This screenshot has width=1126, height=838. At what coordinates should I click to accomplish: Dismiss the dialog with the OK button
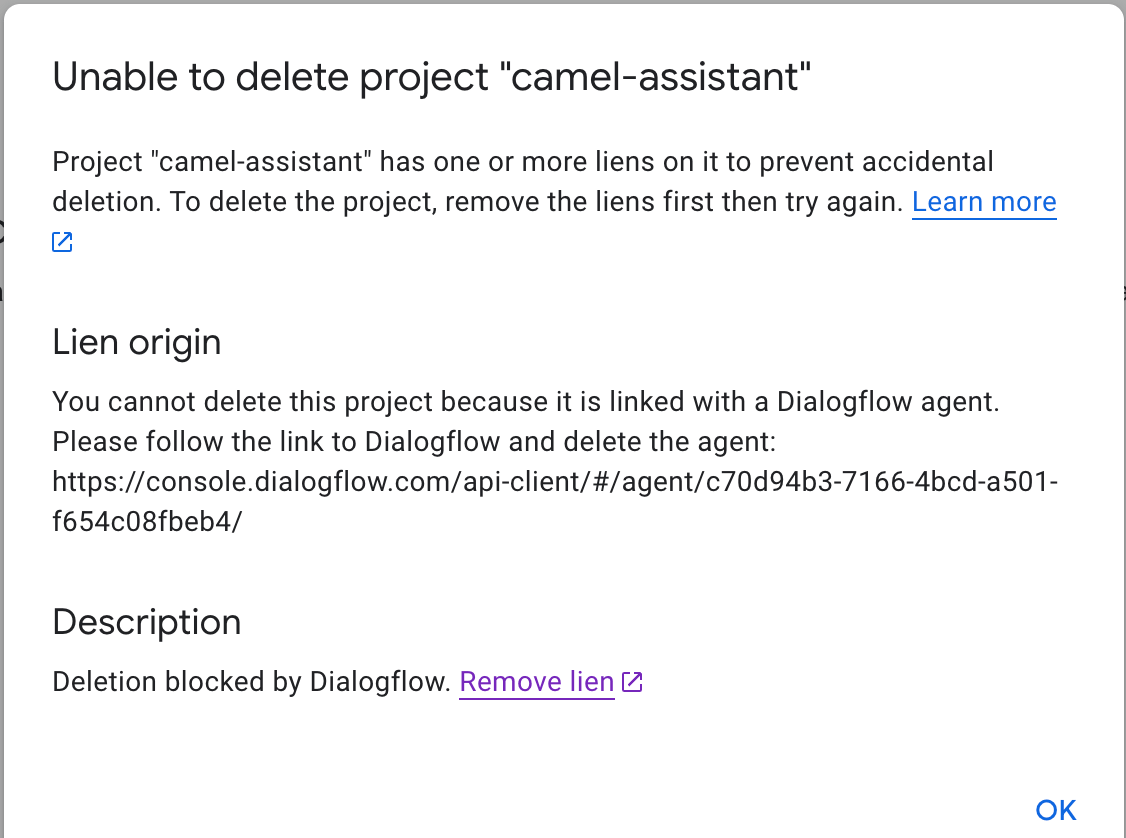point(1056,810)
